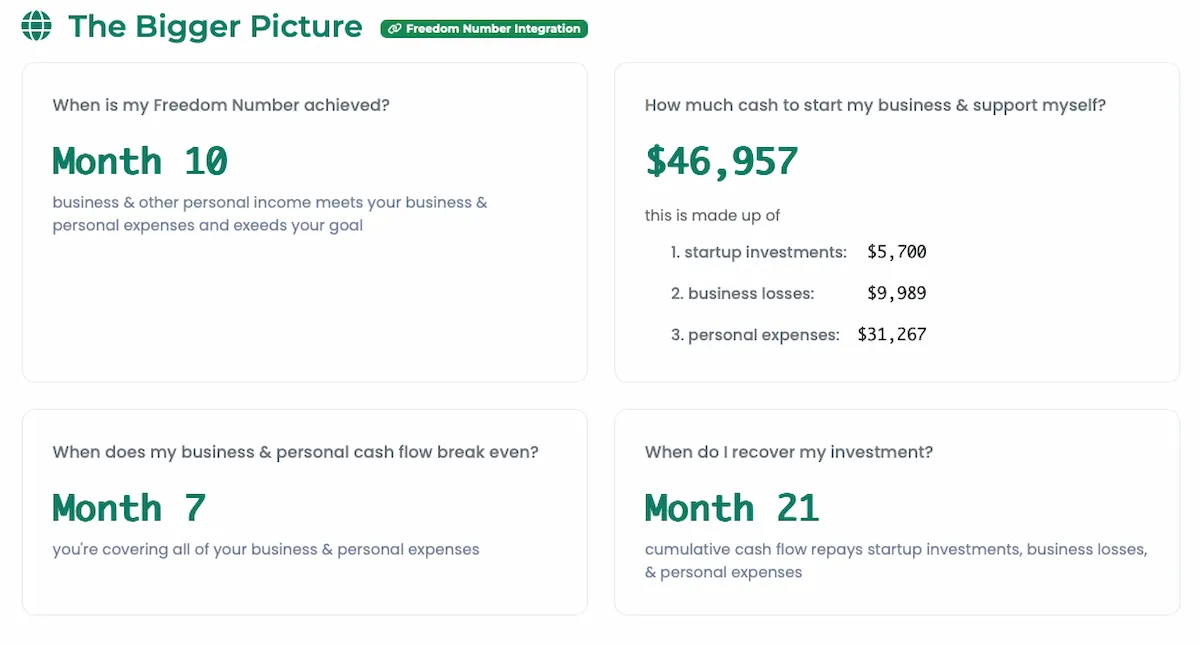Click the $5,700 startup investments amount

[x=897, y=252]
